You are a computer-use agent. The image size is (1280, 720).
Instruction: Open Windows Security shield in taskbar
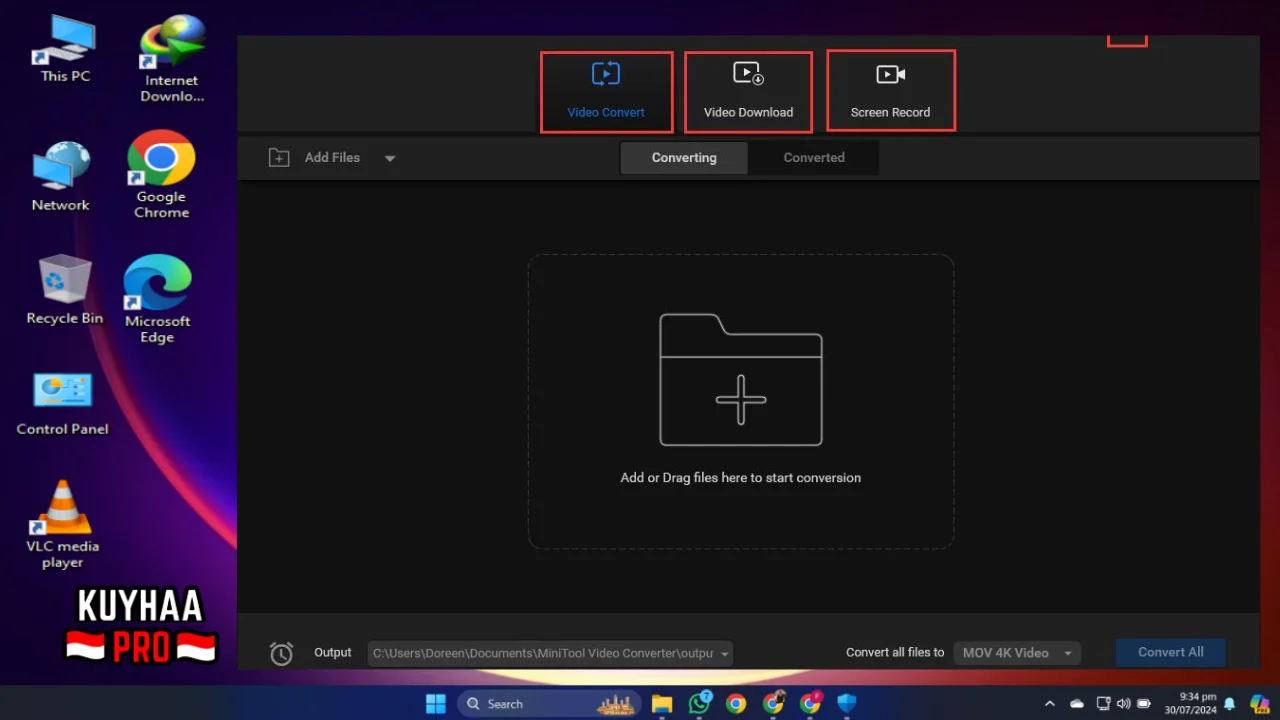(847, 704)
